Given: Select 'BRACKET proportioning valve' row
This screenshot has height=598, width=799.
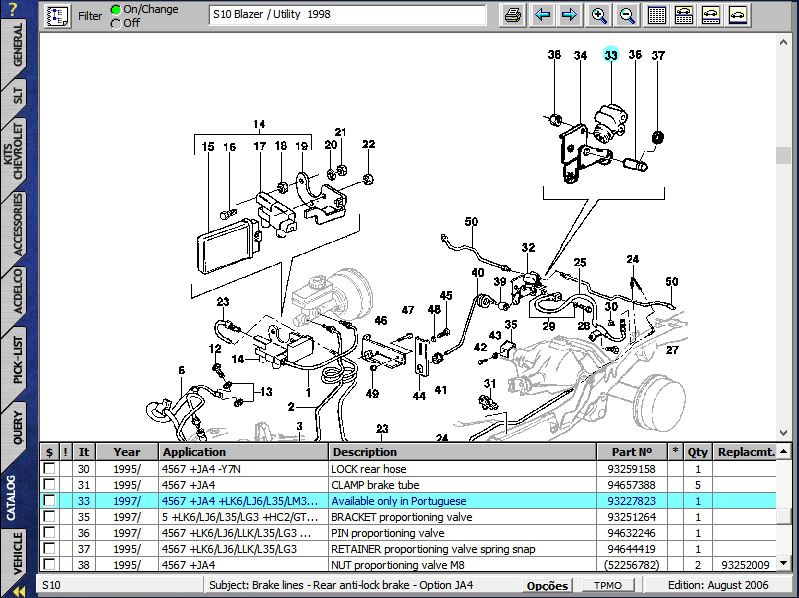Looking at the screenshot, I should coord(408,517).
